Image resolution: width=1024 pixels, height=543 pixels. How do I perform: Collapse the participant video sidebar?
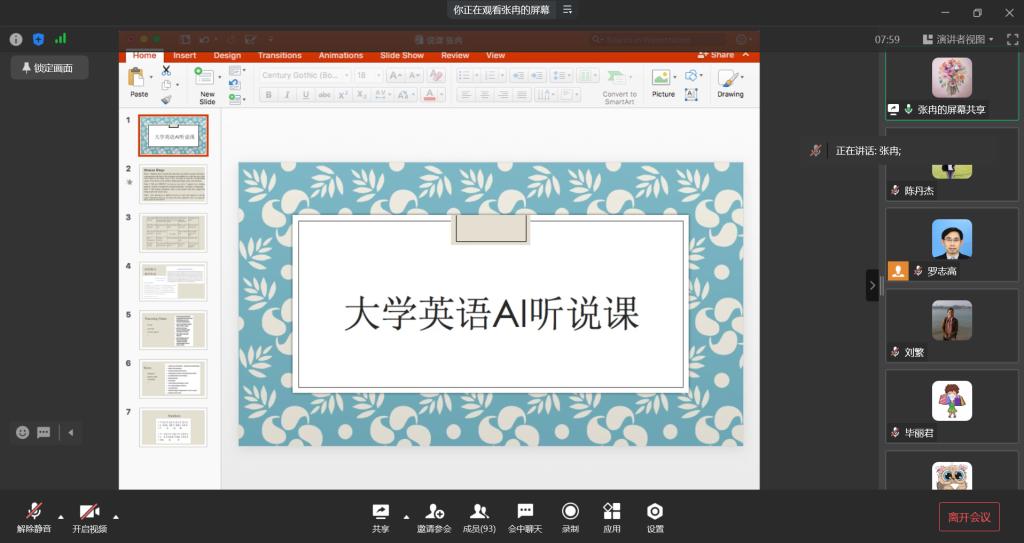click(x=872, y=285)
